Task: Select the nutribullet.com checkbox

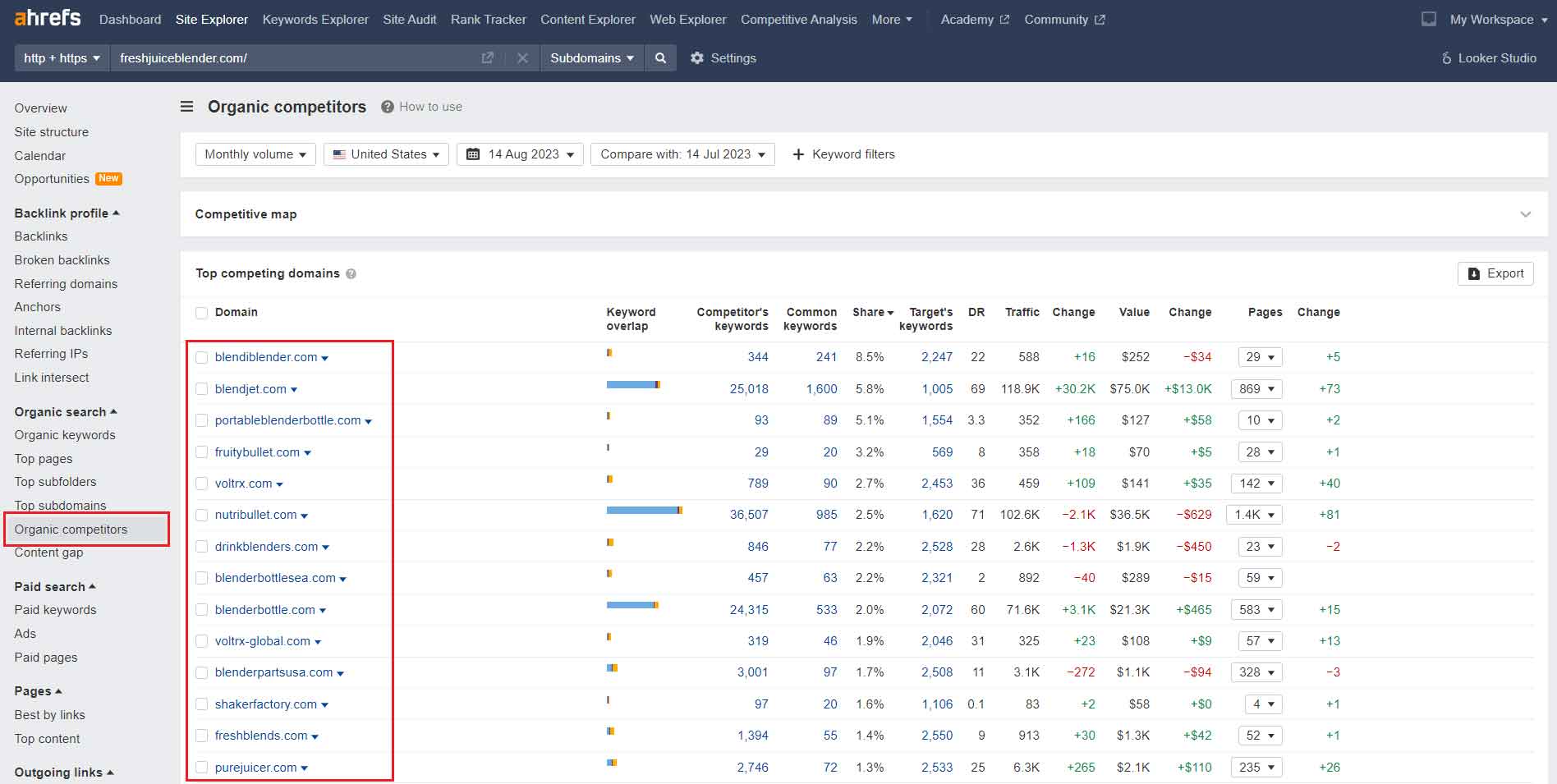Action: tap(201, 516)
